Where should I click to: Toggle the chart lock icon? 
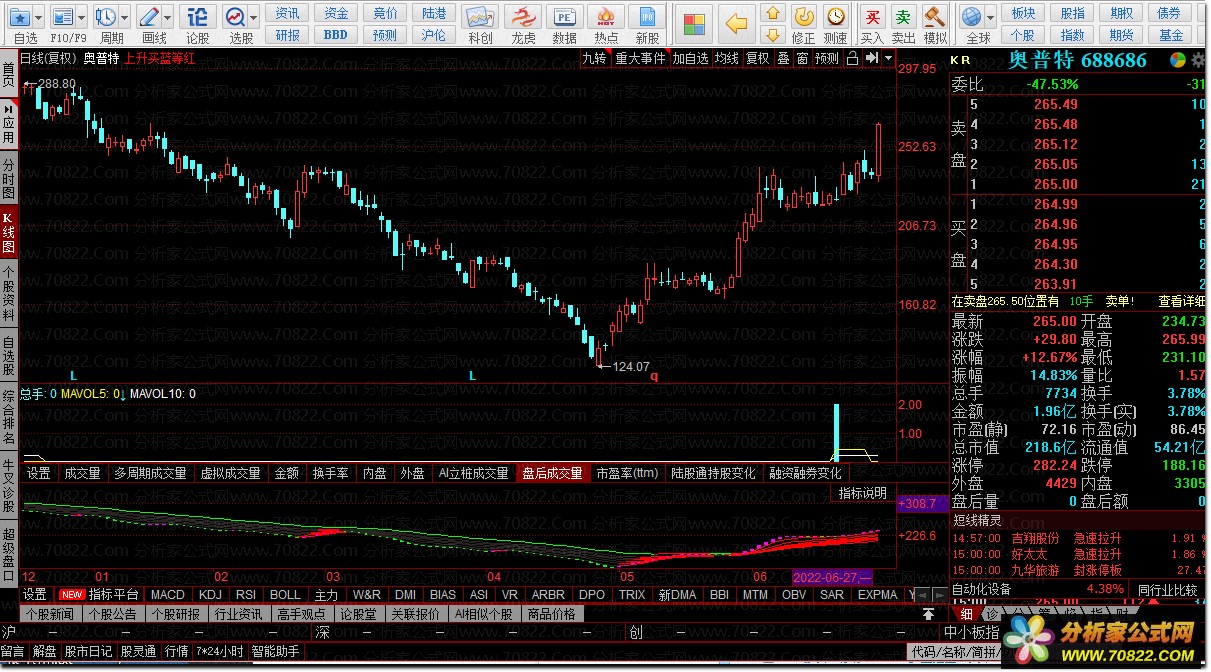(x=851, y=58)
